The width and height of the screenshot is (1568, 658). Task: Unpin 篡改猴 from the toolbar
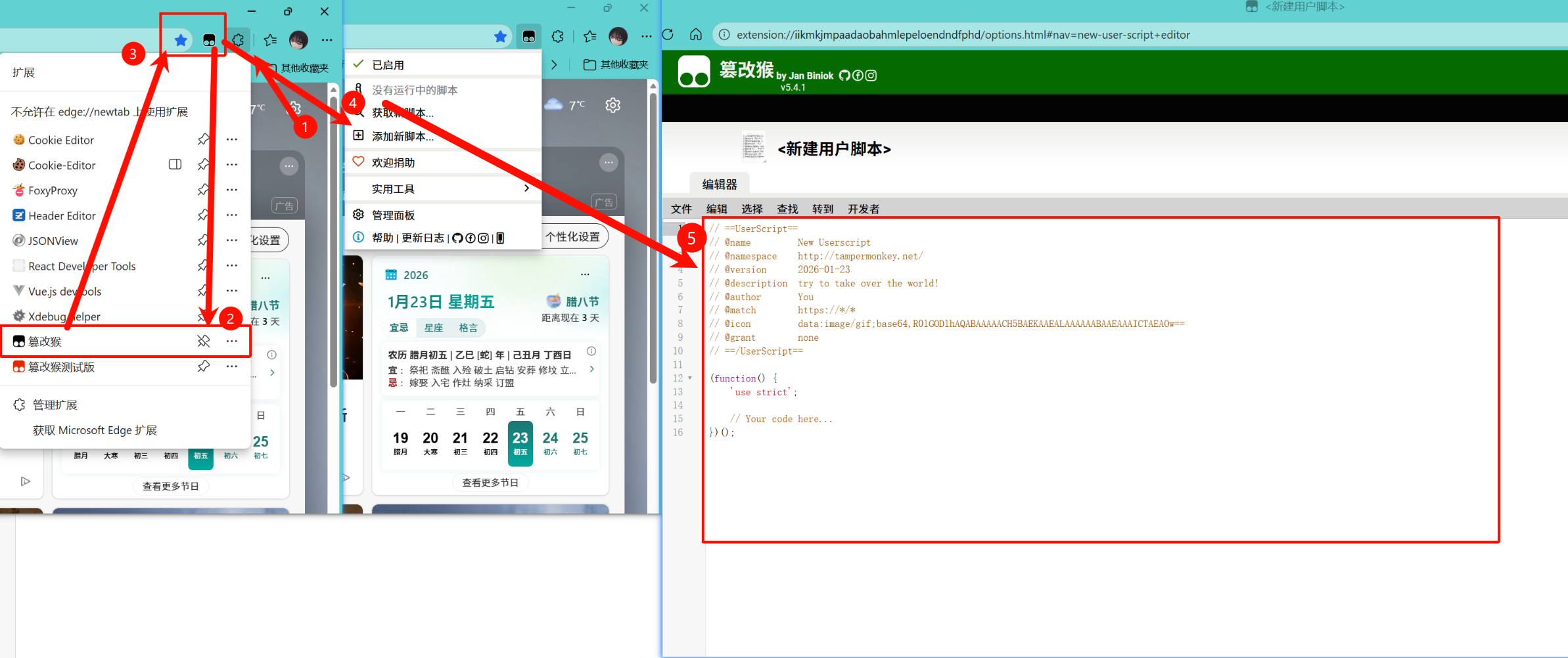click(204, 341)
